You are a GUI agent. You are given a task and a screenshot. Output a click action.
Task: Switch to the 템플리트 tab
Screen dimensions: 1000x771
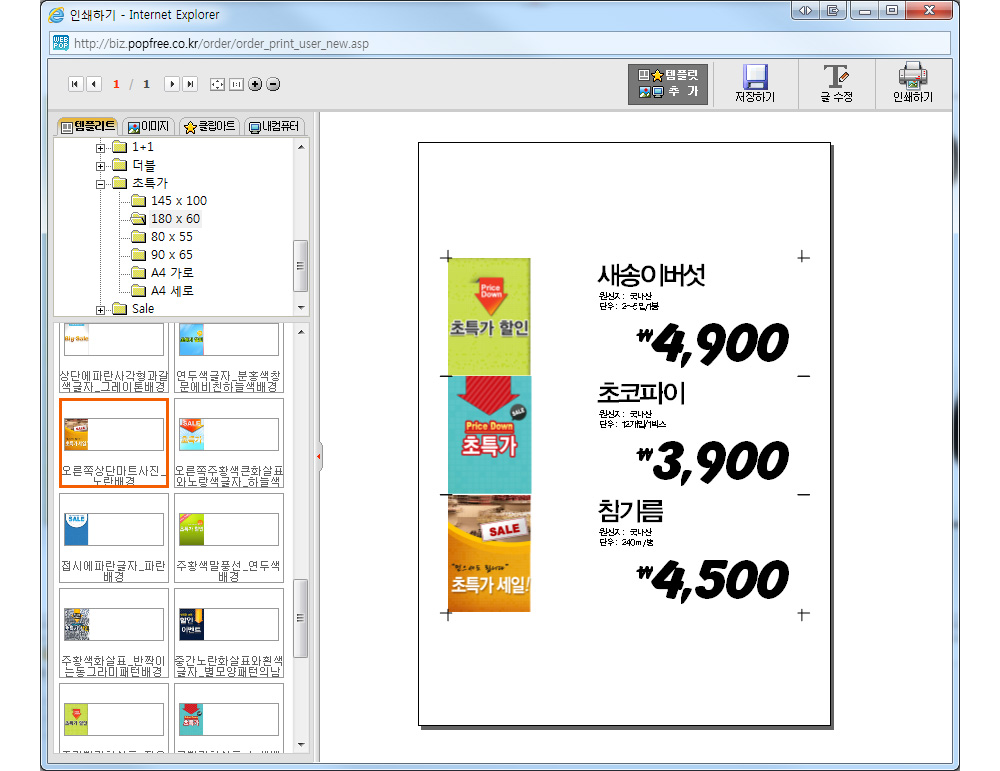pyautogui.click(x=88, y=126)
